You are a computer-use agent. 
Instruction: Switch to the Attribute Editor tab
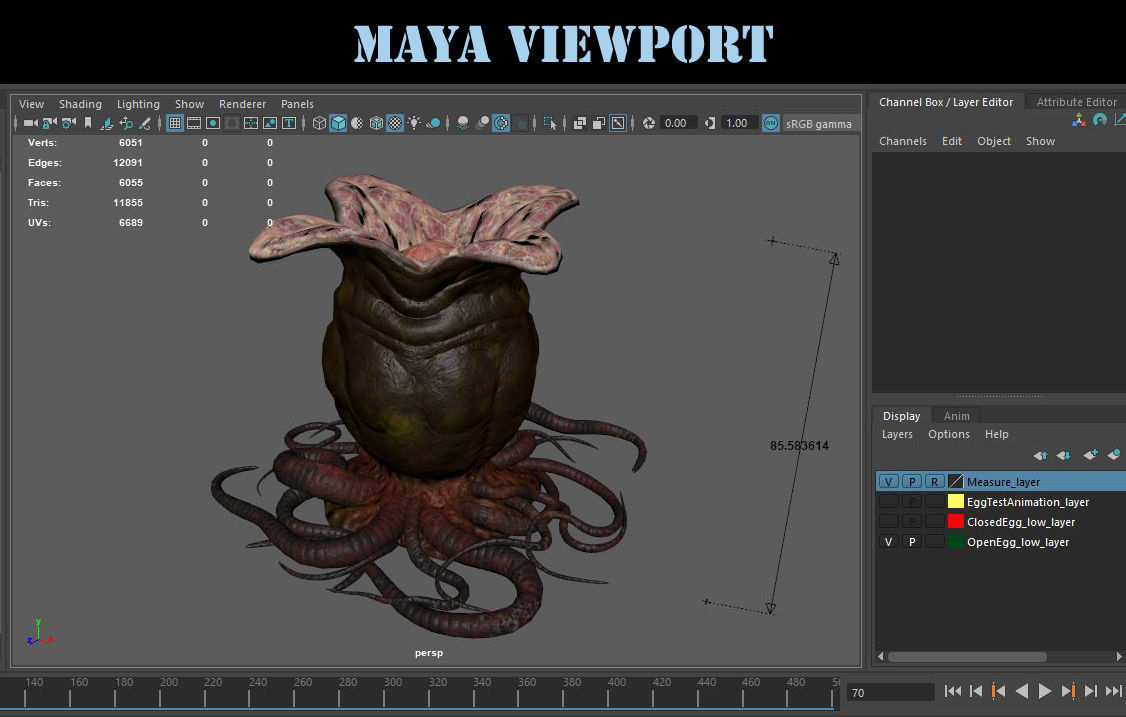1076,102
